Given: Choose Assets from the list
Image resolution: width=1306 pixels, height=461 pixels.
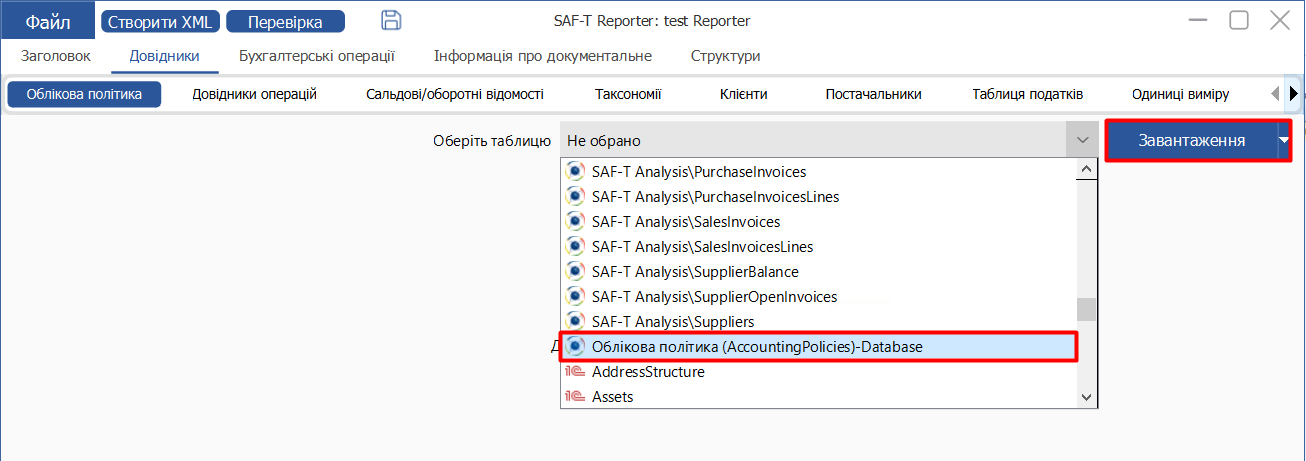Looking at the screenshot, I should (817, 397).
